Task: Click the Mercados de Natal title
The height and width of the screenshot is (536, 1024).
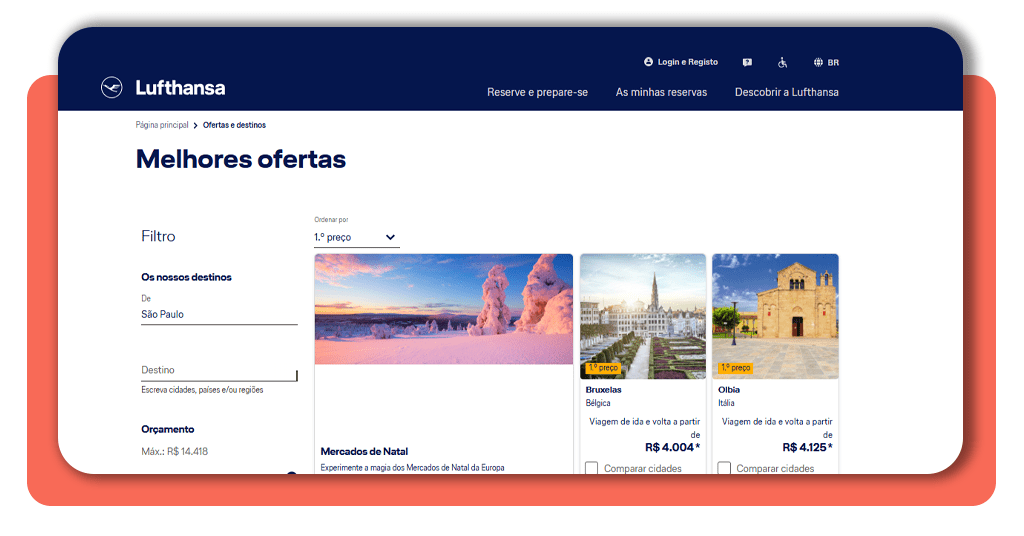Action: point(364,451)
